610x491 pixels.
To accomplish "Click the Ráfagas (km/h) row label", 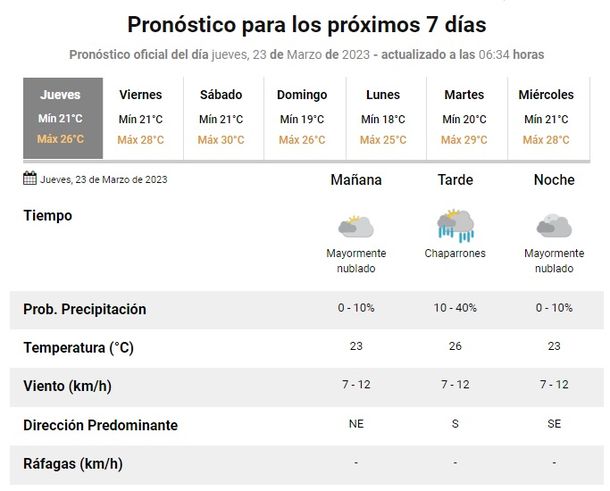I will pos(73,463).
